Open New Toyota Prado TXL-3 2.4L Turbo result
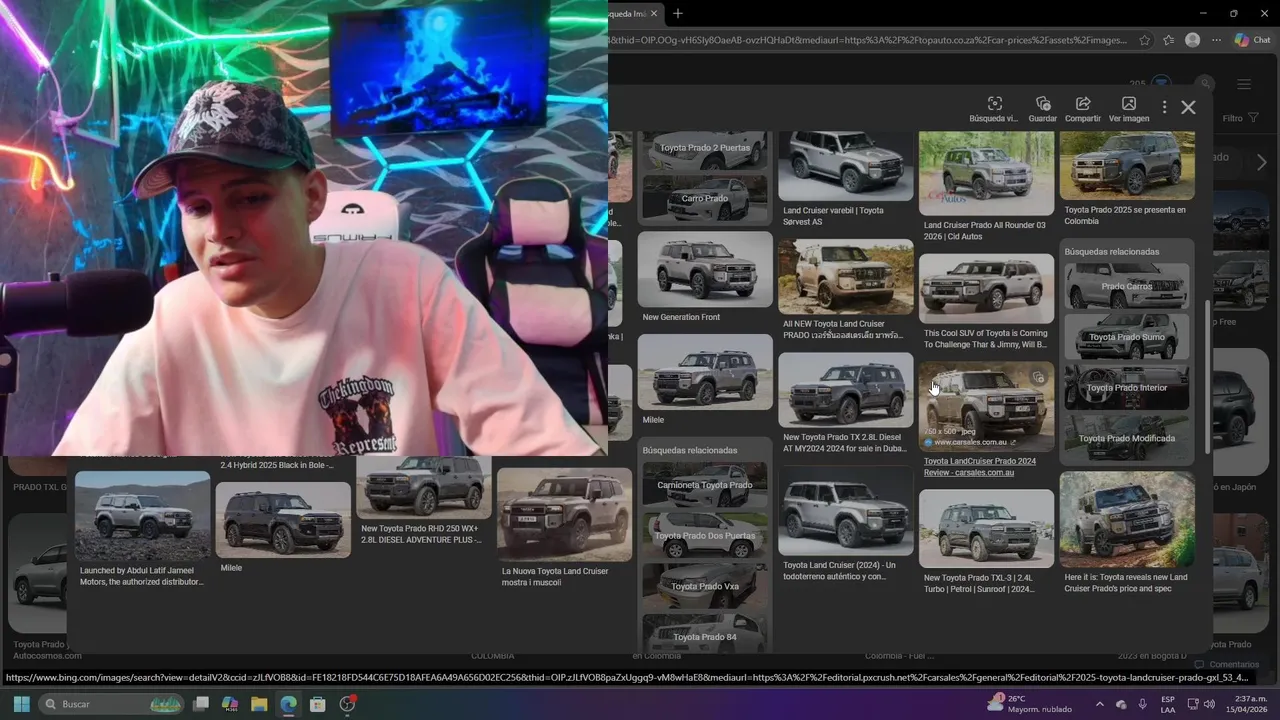This screenshot has height=720, width=1280. (986, 528)
